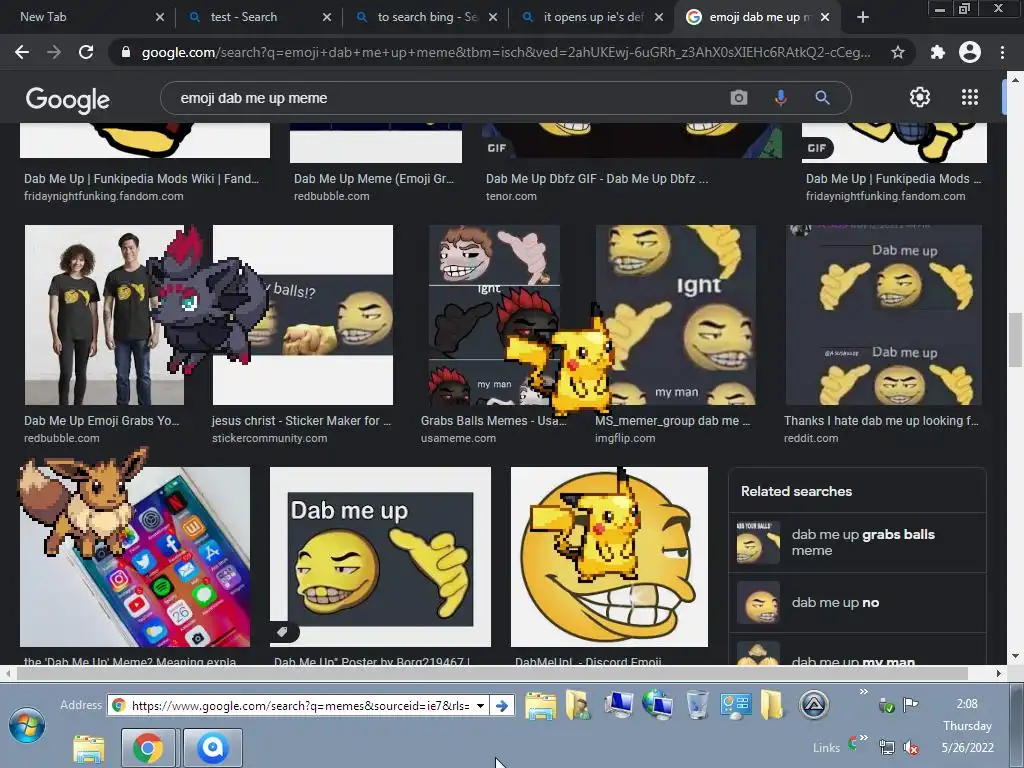
Task: Open 'jesus christ - Sticker Maker' image thumbnail
Action: point(303,315)
